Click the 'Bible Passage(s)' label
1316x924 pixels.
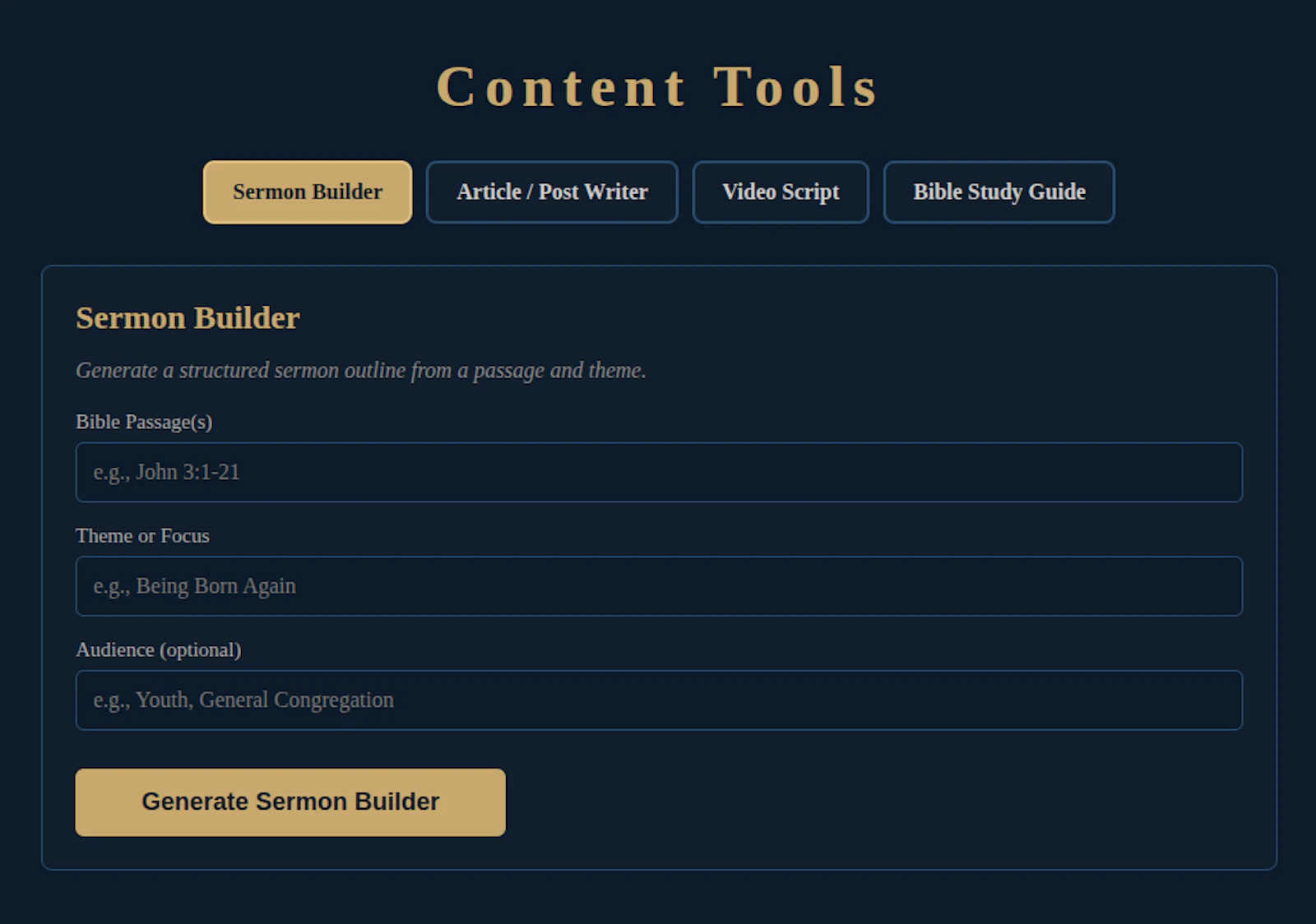point(144,422)
